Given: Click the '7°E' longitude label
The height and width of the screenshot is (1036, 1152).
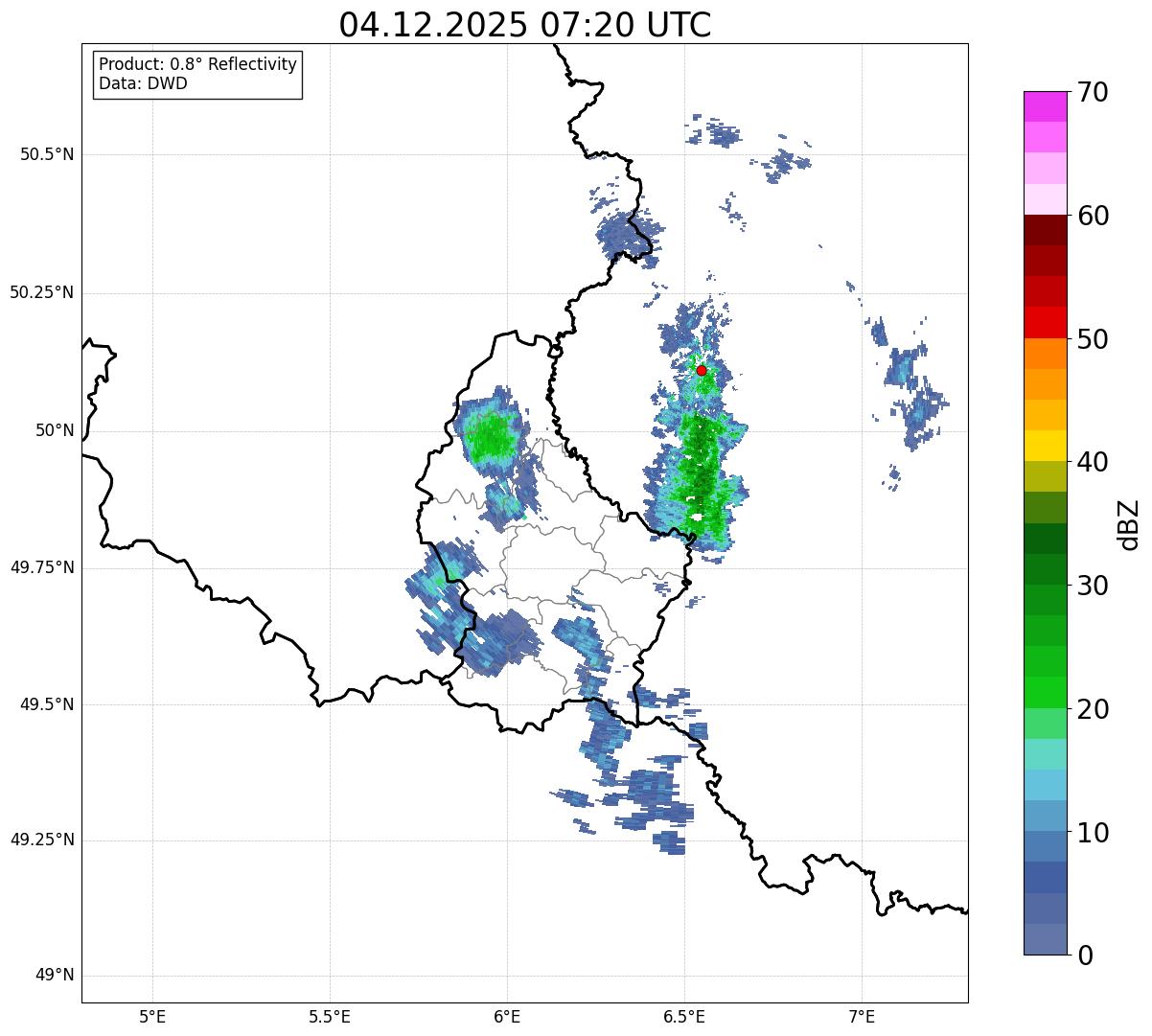Looking at the screenshot, I should (x=862, y=1016).
